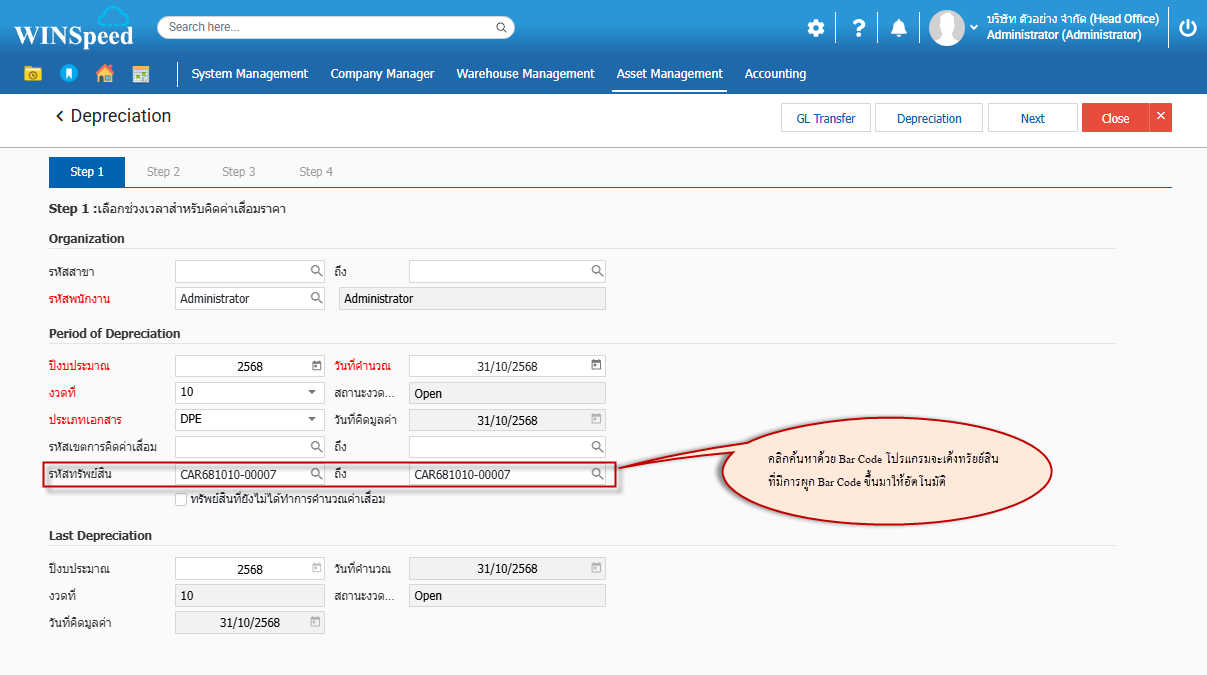Screen dimensions: 1207x675
Task: Open notifications bell icon
Action: (899, 28)
